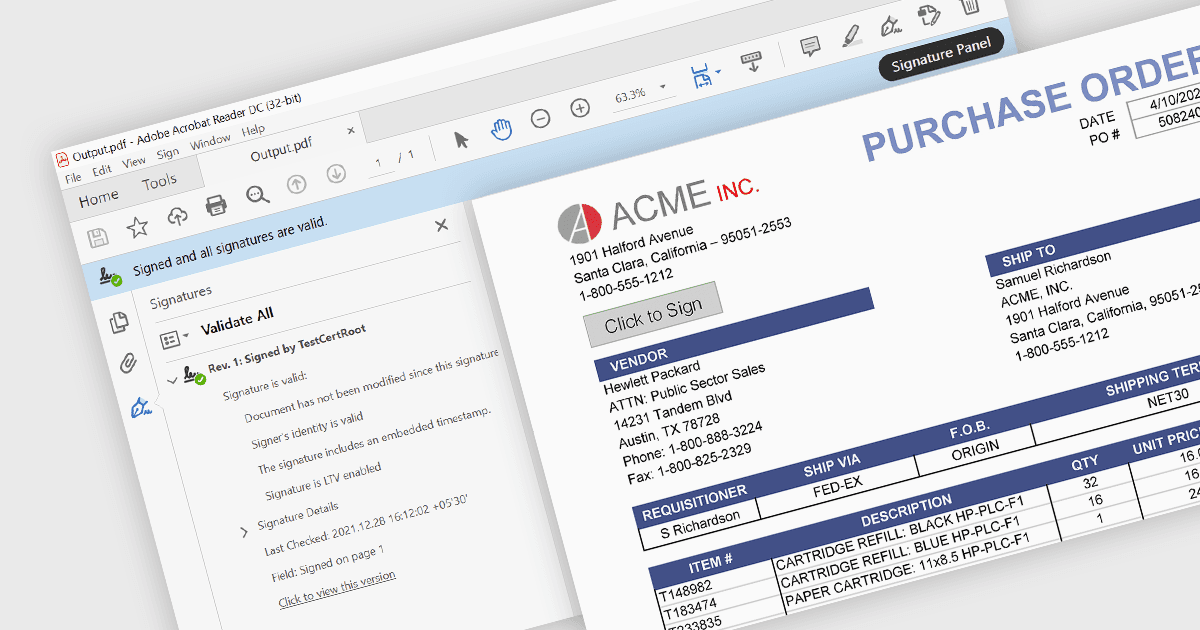The width and height of the screenshot is (1200, 630).
Task: Switch to the Tools tab
Action: (159, 181)
